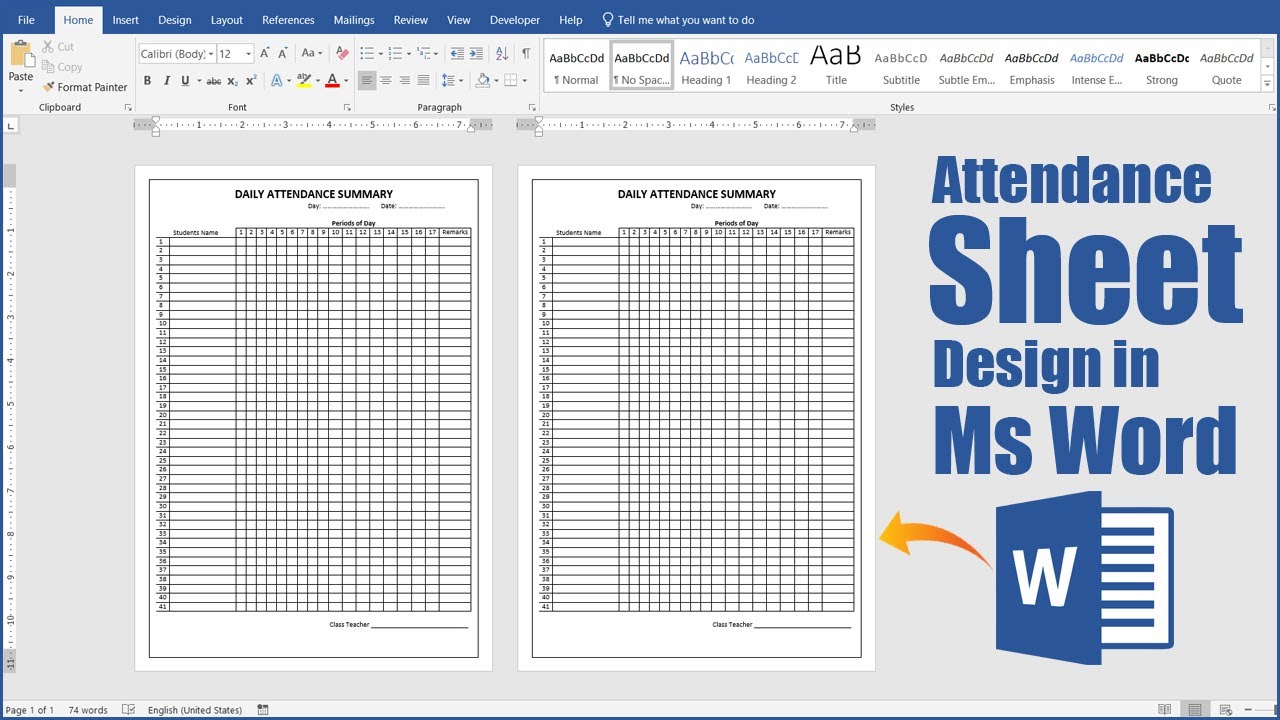Open the File tab
This screenshot has height=720, width=1280.
[x=26, y=20]
